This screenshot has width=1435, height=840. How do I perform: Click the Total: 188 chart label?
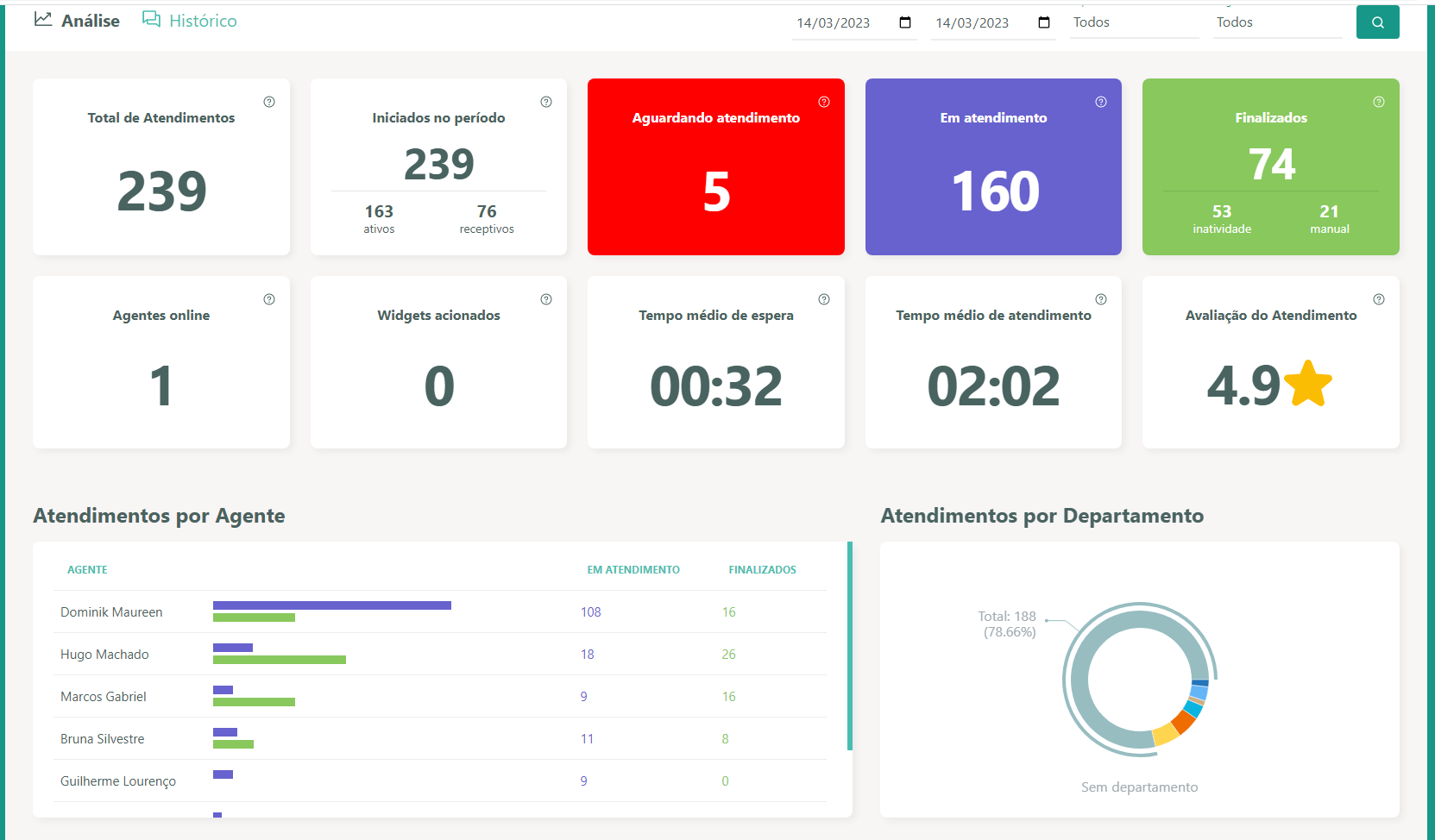(x=1007, y=624)
